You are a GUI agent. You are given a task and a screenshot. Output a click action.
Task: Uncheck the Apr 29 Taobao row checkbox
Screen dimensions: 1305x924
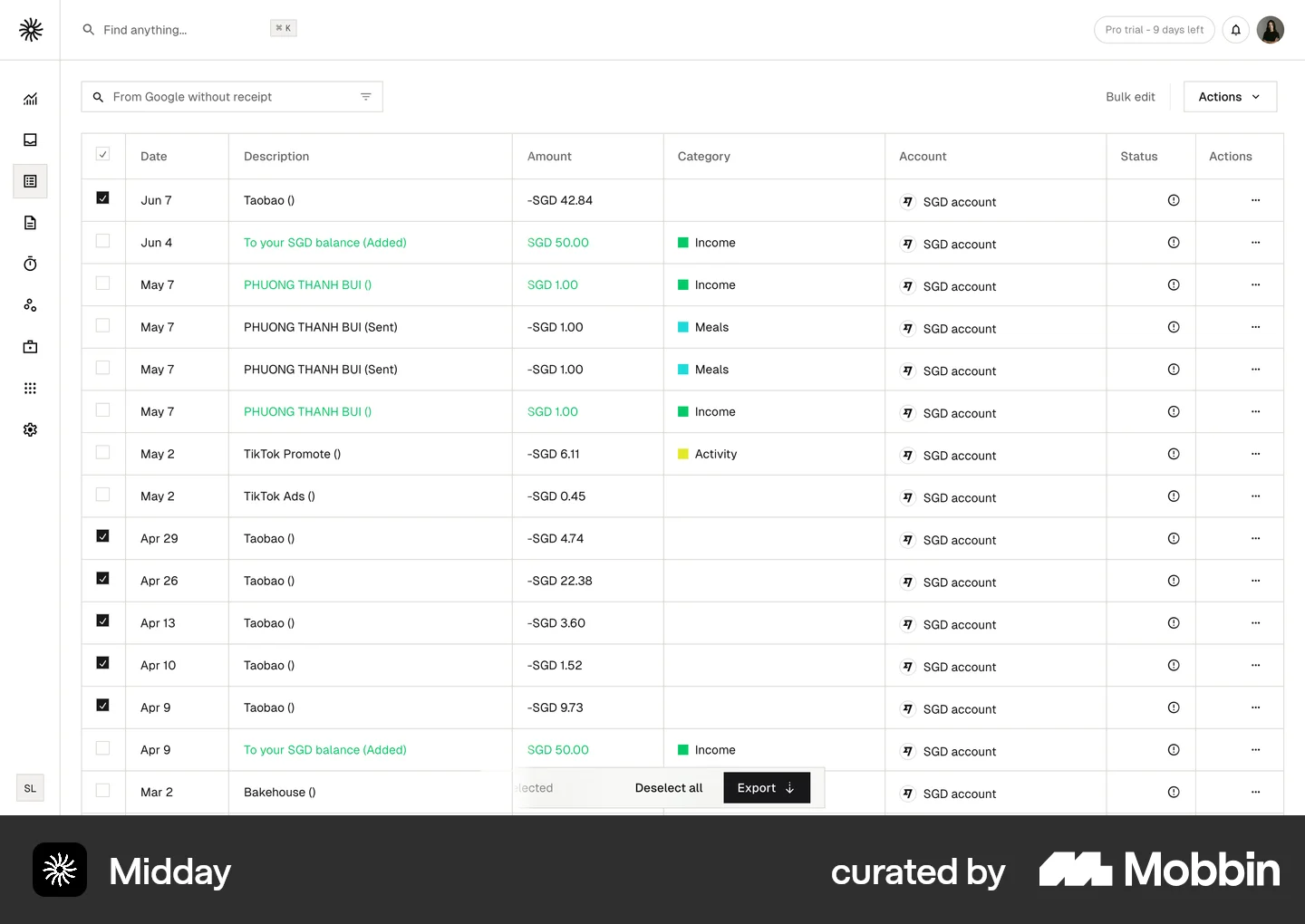click(103, 536)
